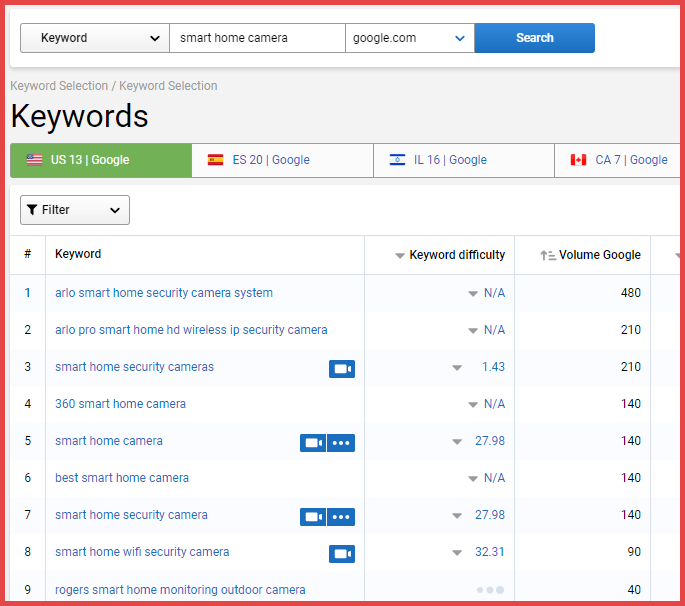Open the 'smart home wifi security camera' keyword

(142, 552)
